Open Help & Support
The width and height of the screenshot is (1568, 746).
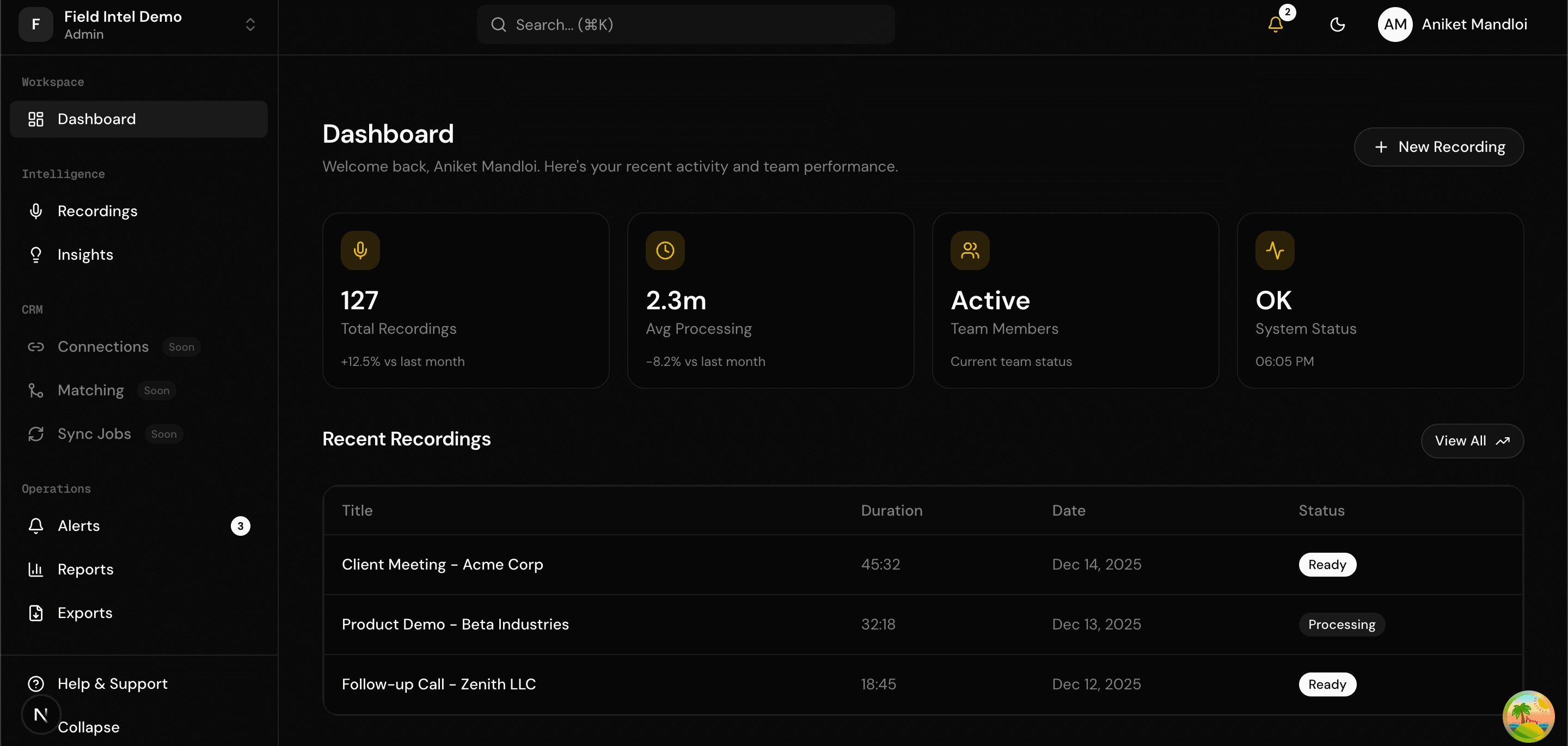139,683
